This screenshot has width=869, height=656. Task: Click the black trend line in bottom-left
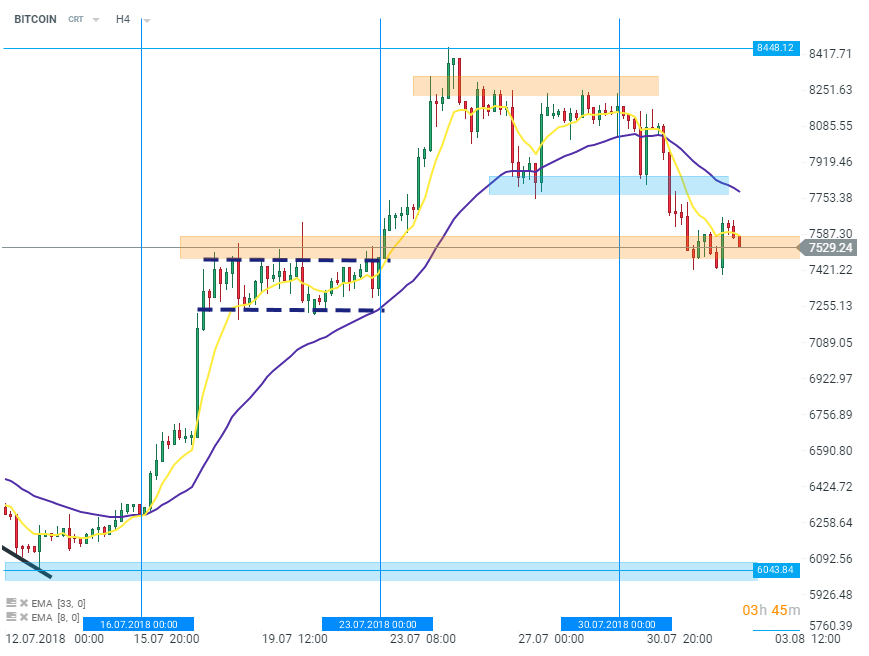coord(26,562)
